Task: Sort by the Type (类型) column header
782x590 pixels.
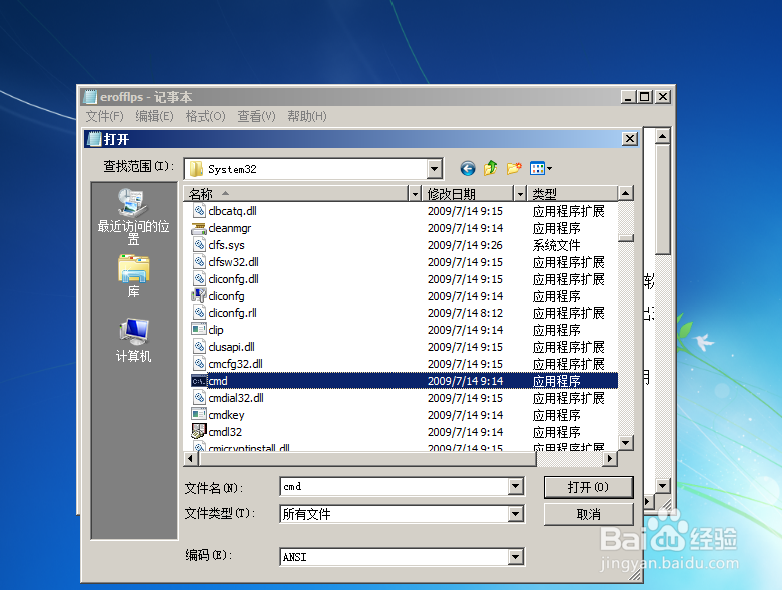Action: tap(572, 194)
